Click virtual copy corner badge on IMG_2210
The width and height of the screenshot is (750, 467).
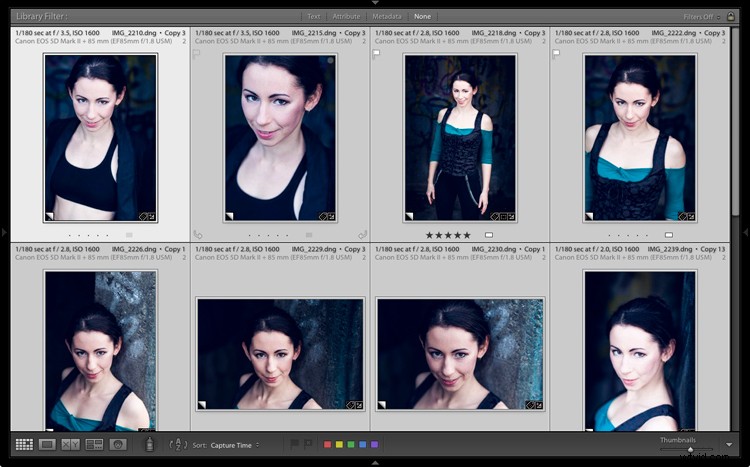[49, 216]
